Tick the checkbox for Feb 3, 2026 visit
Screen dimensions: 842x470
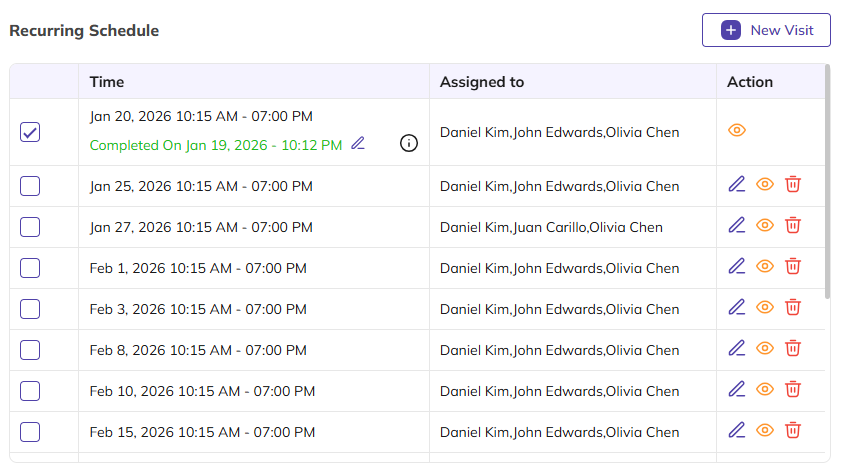pos(30,309)
